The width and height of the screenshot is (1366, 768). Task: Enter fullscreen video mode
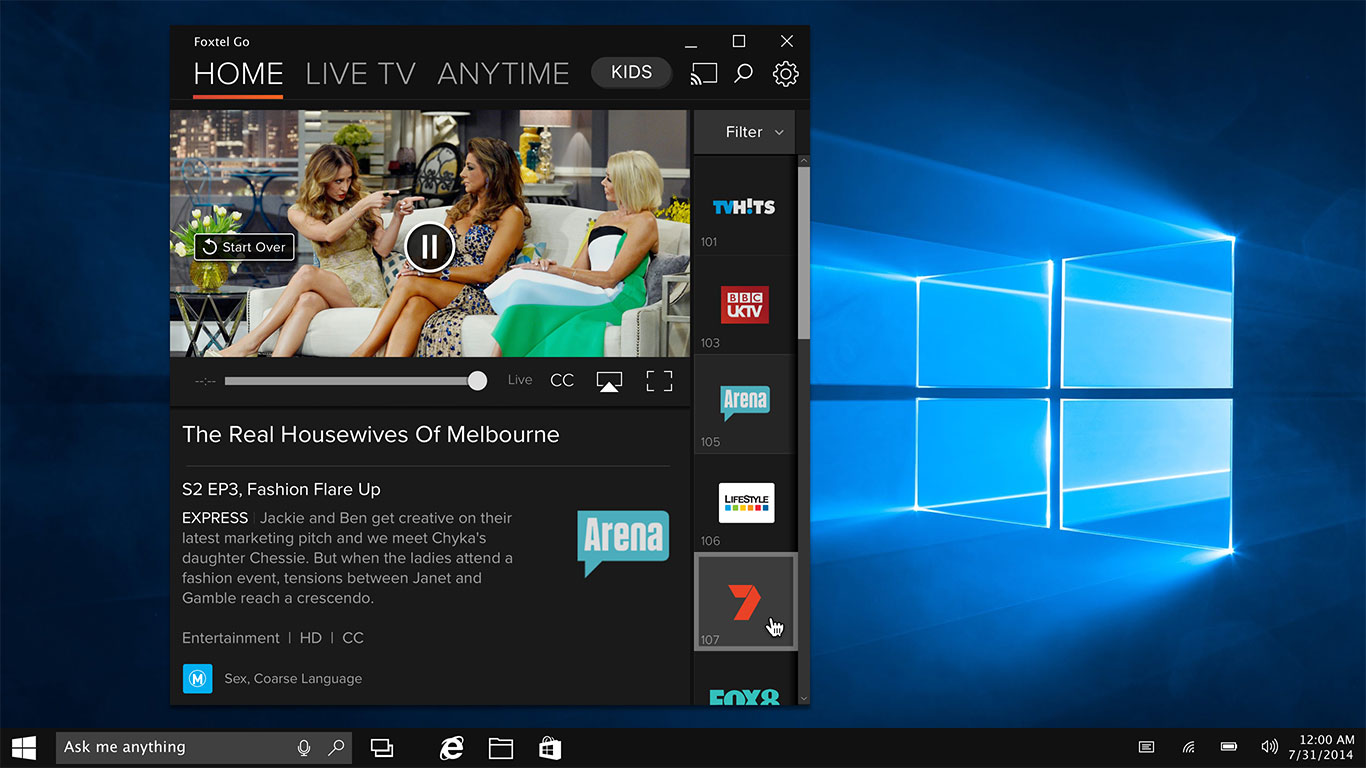coord(659,380)
